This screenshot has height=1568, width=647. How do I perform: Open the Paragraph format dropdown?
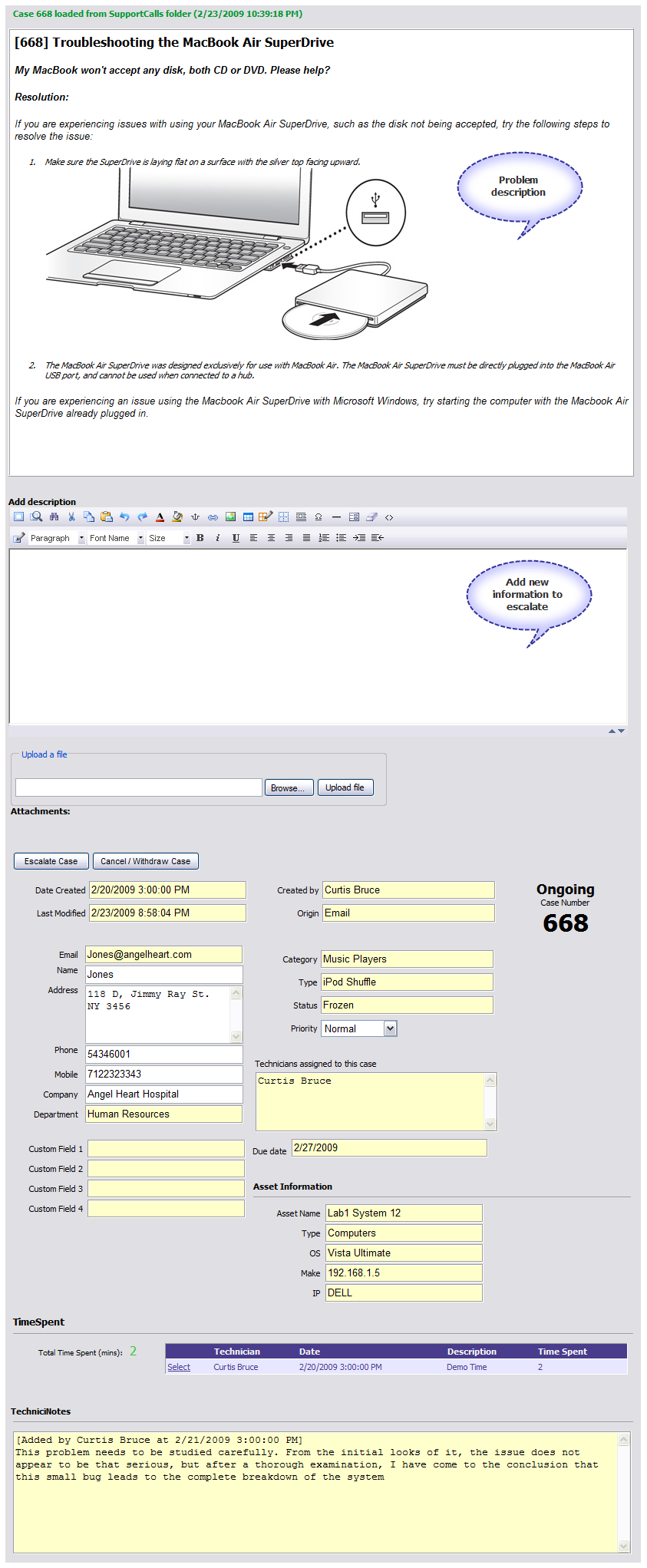pos(57,538)
